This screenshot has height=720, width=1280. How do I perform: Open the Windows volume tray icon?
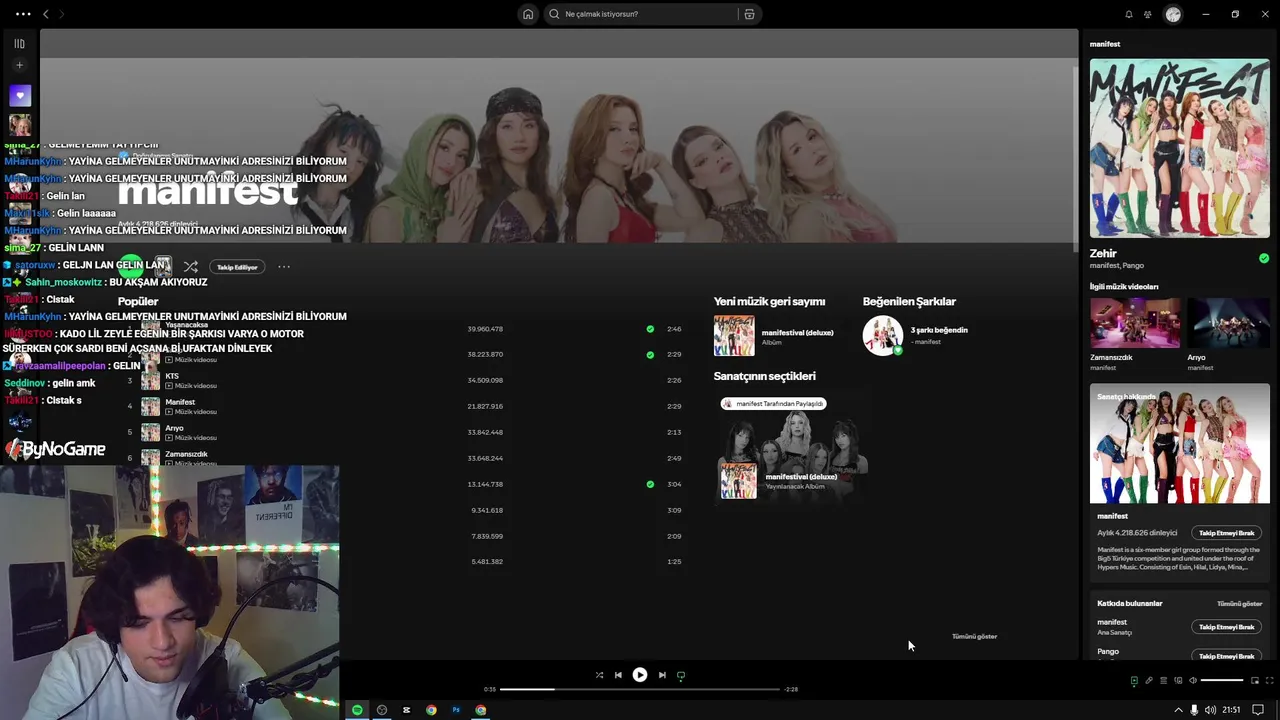(x=1210, y=710)
